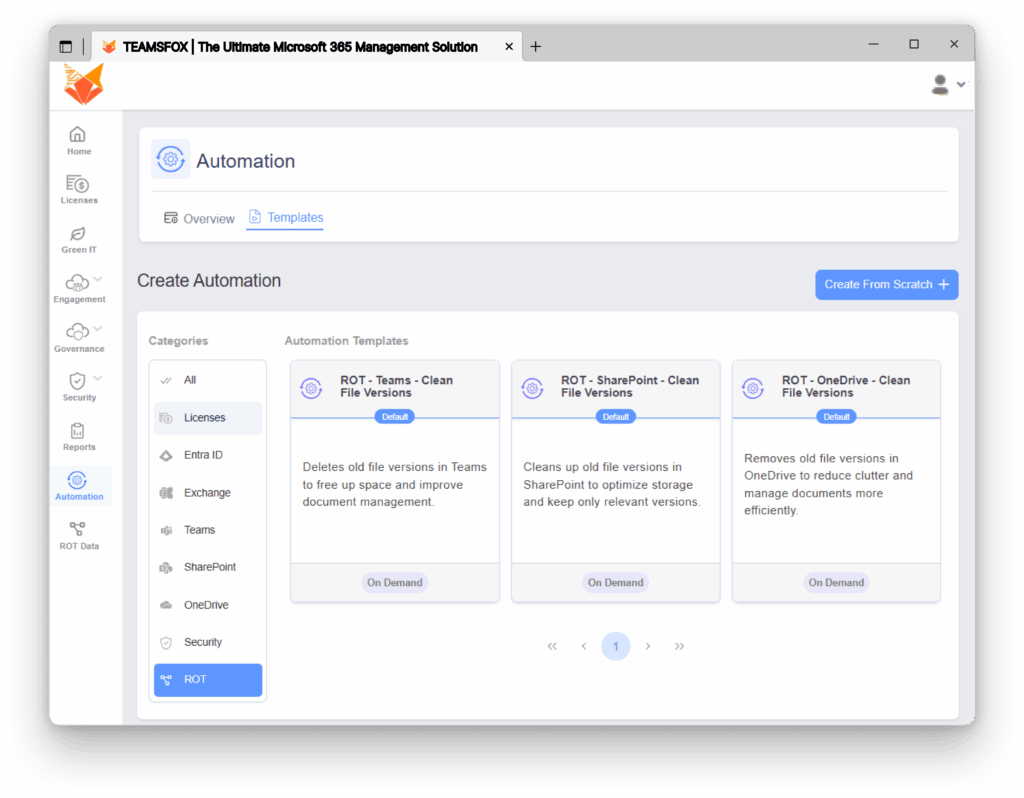Switch to the Overview tab

coord(199,219)
